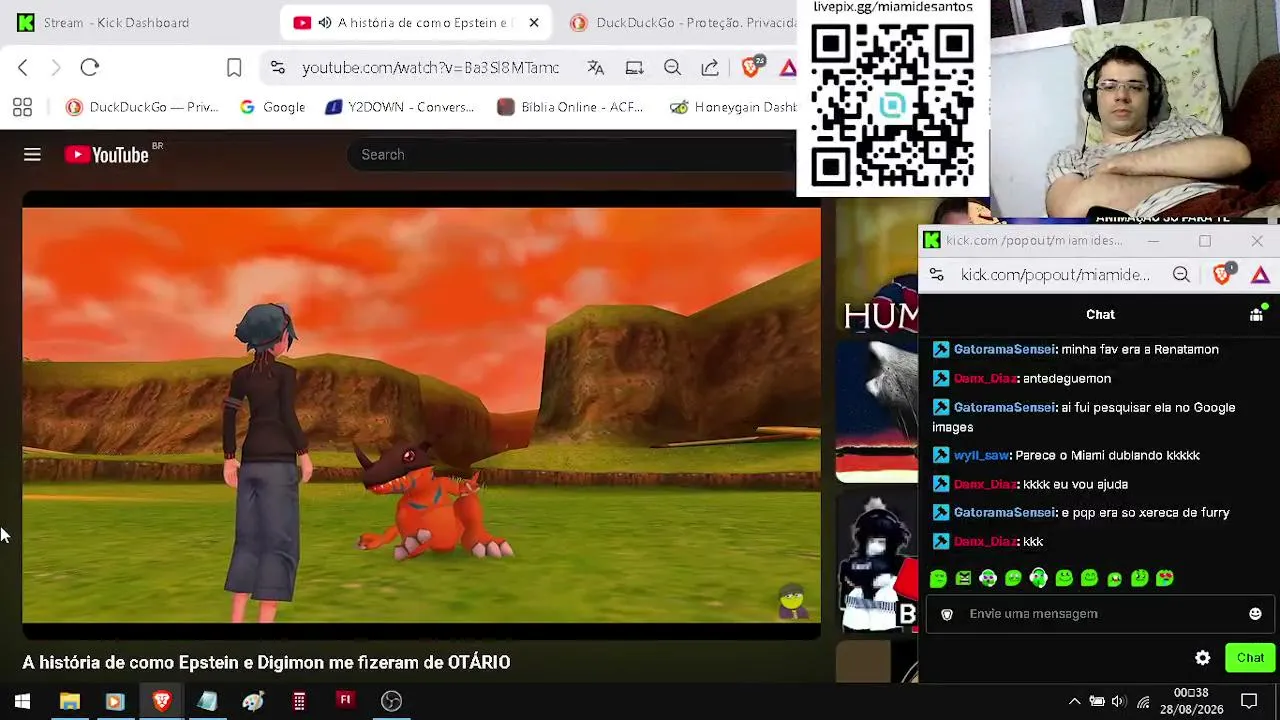The image size is (1280, 720).
Task: Open File Explorer from the taskbar
Action: point(69,701)
